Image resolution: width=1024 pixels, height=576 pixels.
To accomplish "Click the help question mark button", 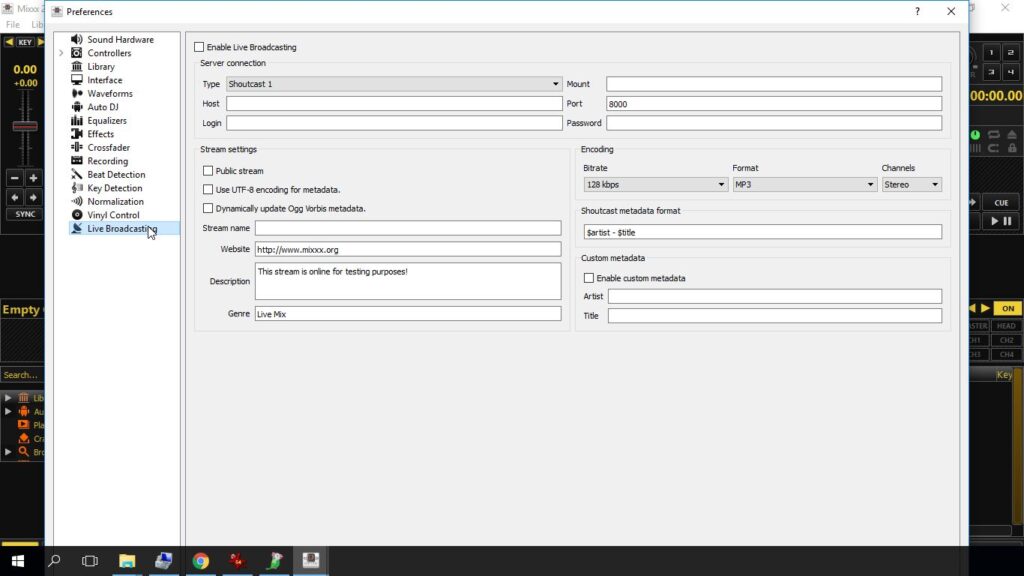I will point(917,12).
